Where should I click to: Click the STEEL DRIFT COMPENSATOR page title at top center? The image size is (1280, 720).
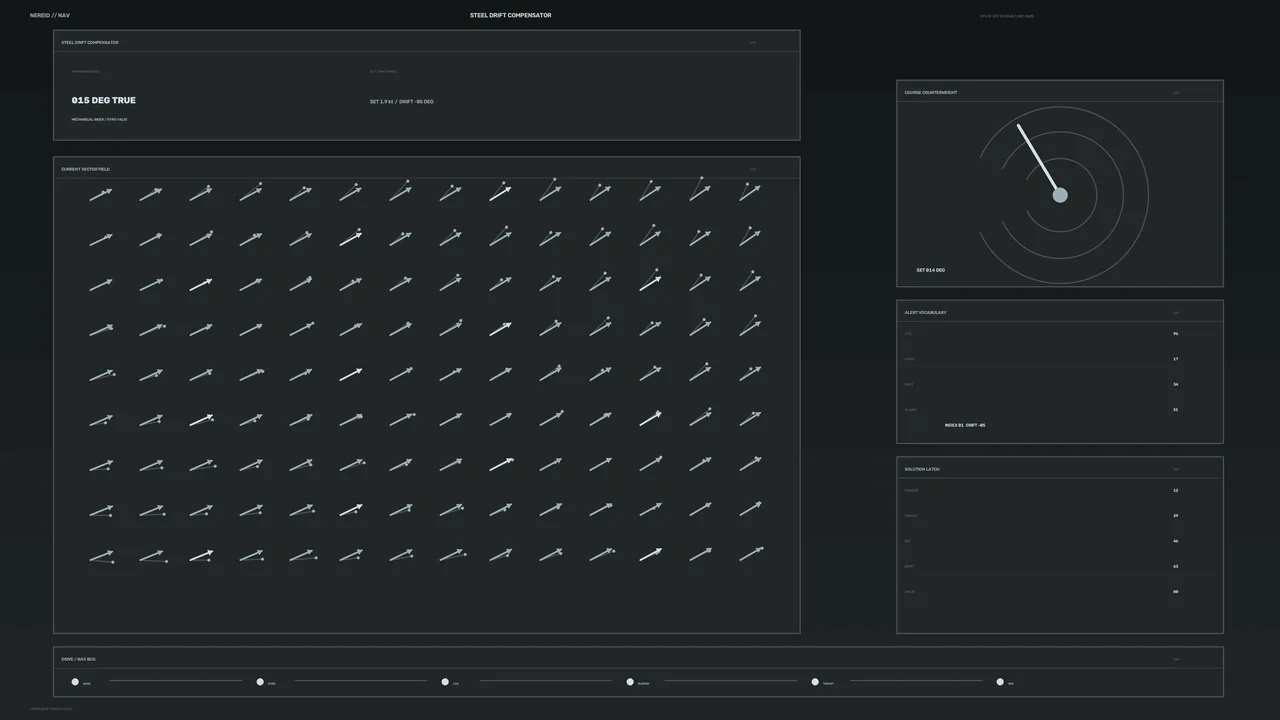click(x=511, y=15)
